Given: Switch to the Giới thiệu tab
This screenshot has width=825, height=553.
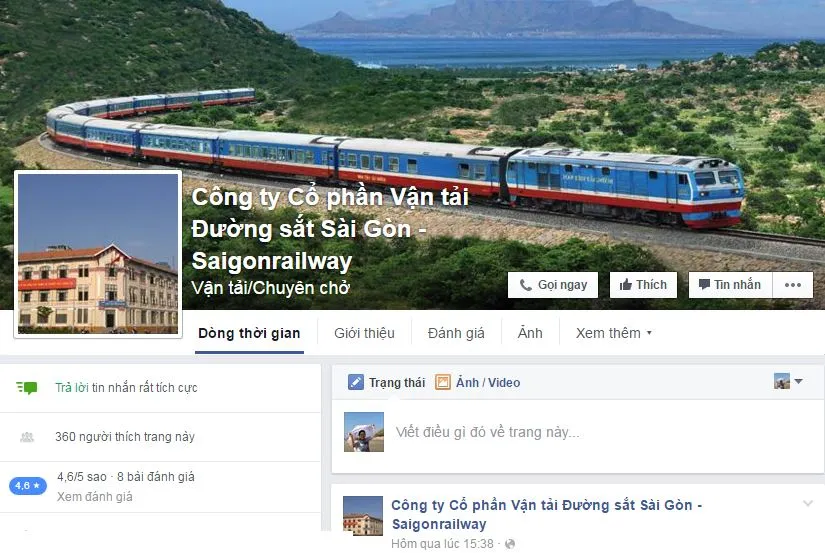Looking at the screenshot, I should [364, 333].
